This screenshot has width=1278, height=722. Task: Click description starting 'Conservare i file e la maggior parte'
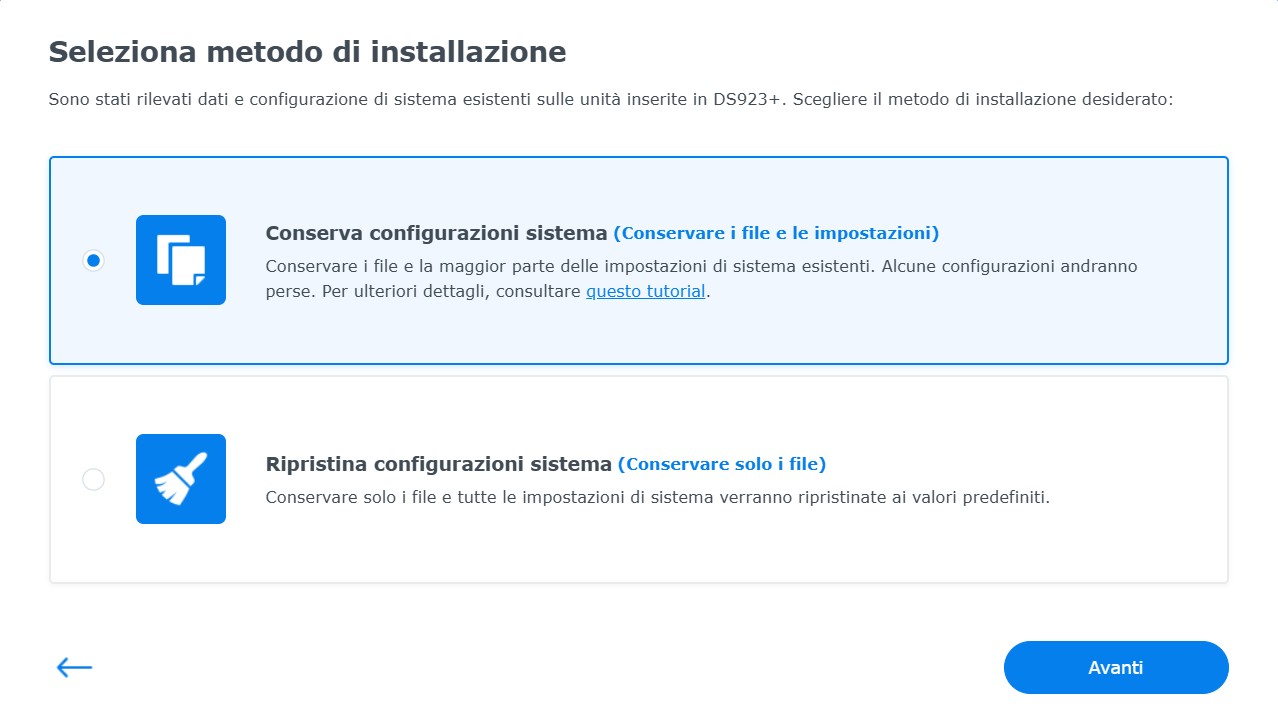click(x=701, y=279)
